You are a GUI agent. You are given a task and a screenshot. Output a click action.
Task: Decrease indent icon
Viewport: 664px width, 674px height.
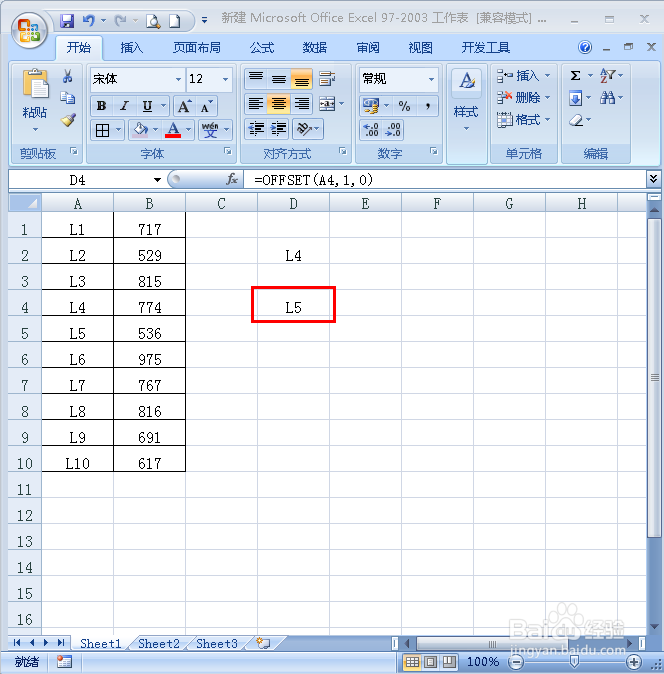[x=256, y=129]
